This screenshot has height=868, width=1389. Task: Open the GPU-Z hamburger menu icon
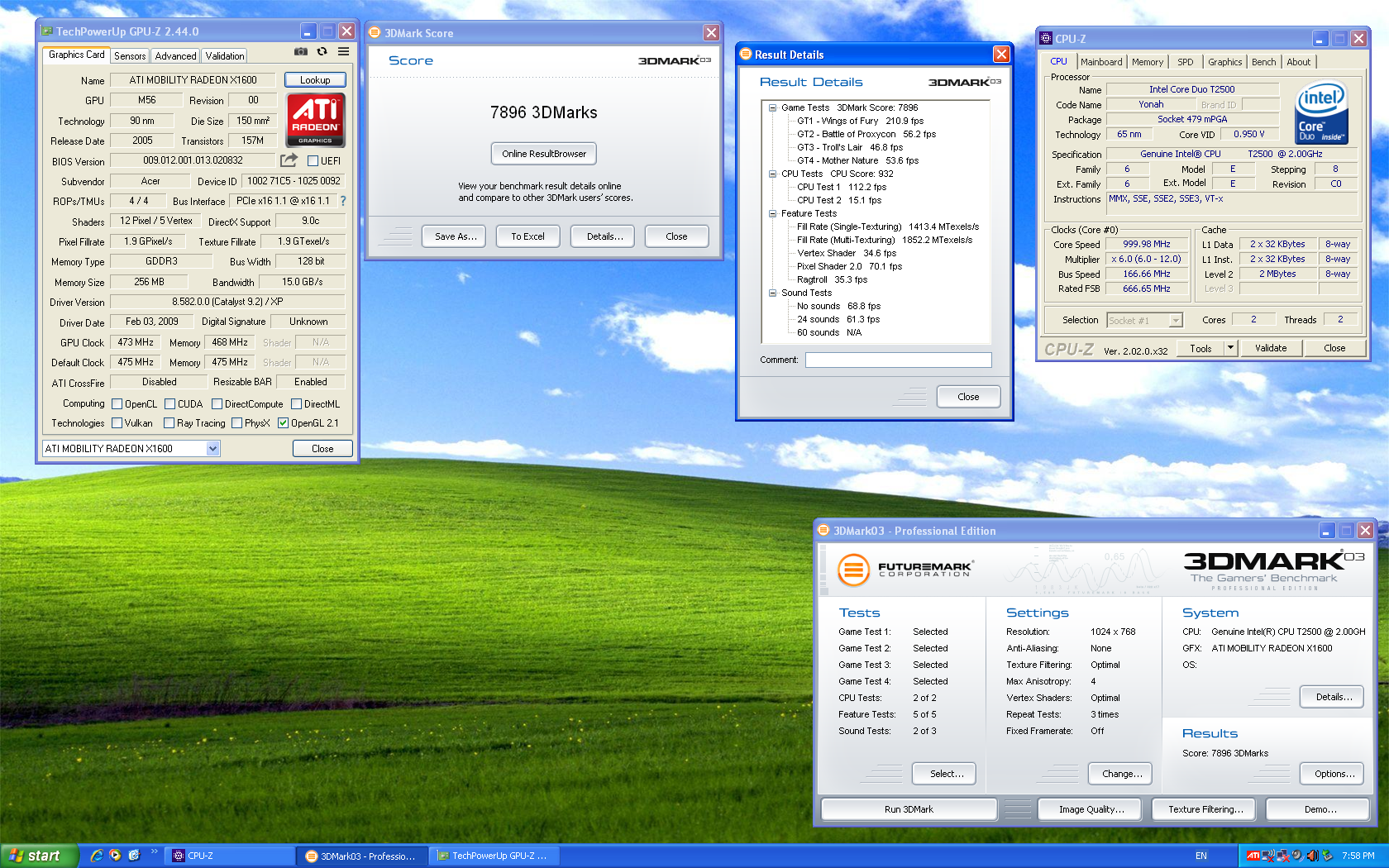click(343, 52)
